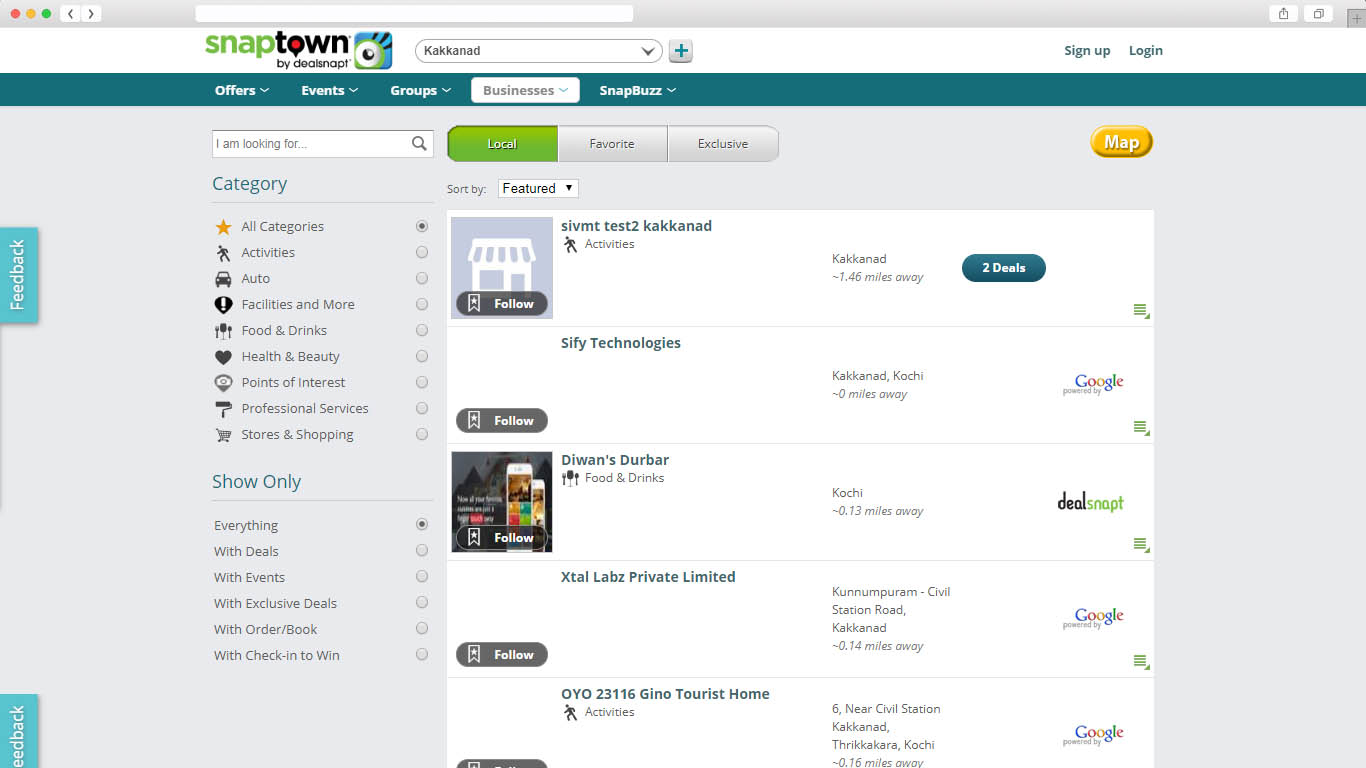The height and width of the screenshot is (768, 1366).
Task: Select All Categories radio button
Action: 422,227
